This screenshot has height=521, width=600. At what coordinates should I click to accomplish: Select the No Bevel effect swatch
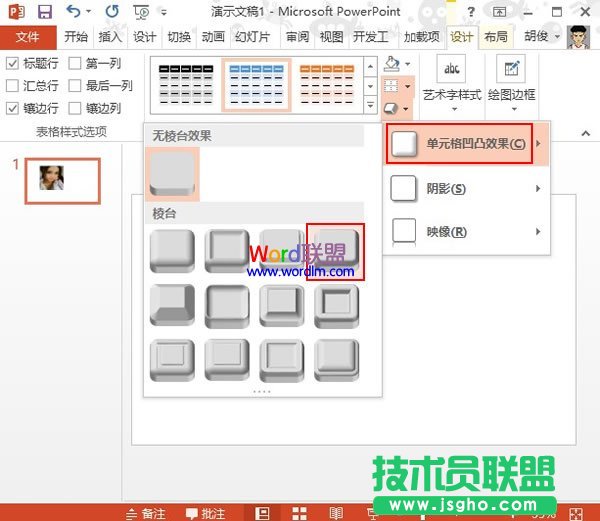point(172,174)
